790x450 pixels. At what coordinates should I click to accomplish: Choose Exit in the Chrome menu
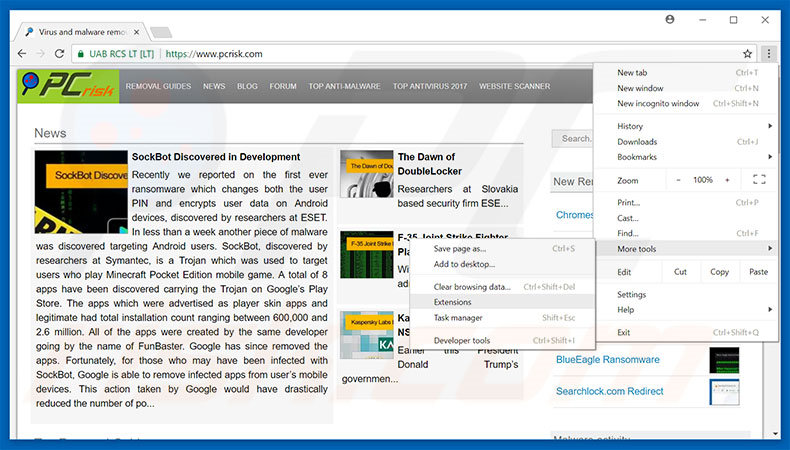(x=687, y=332)
